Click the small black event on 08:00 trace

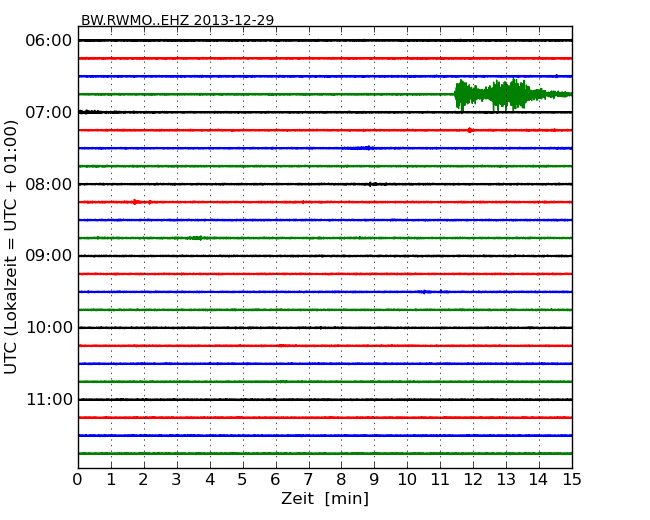pos(376,184)
